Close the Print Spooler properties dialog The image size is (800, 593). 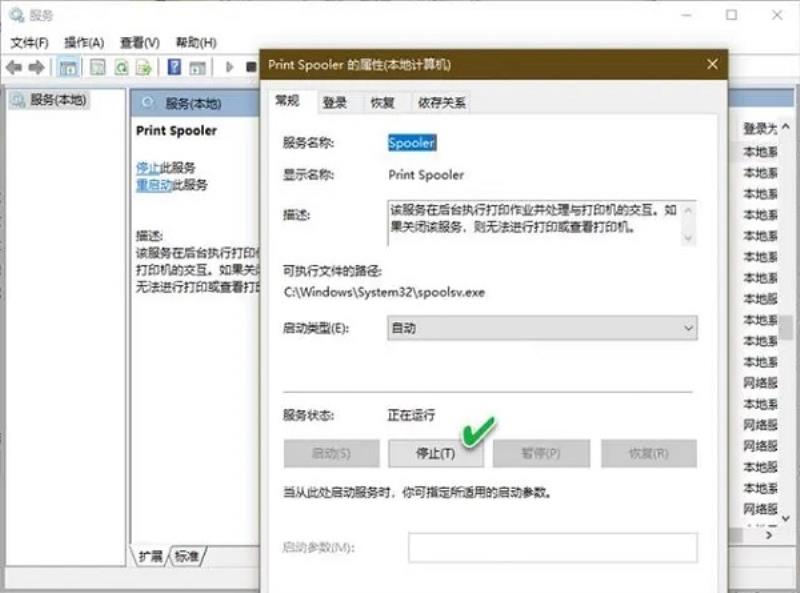[712, 64]
